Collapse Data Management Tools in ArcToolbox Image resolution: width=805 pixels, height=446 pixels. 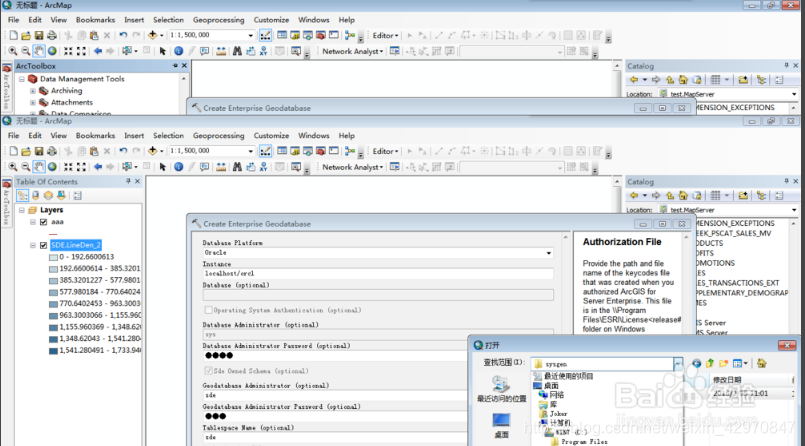pos(22,79)
